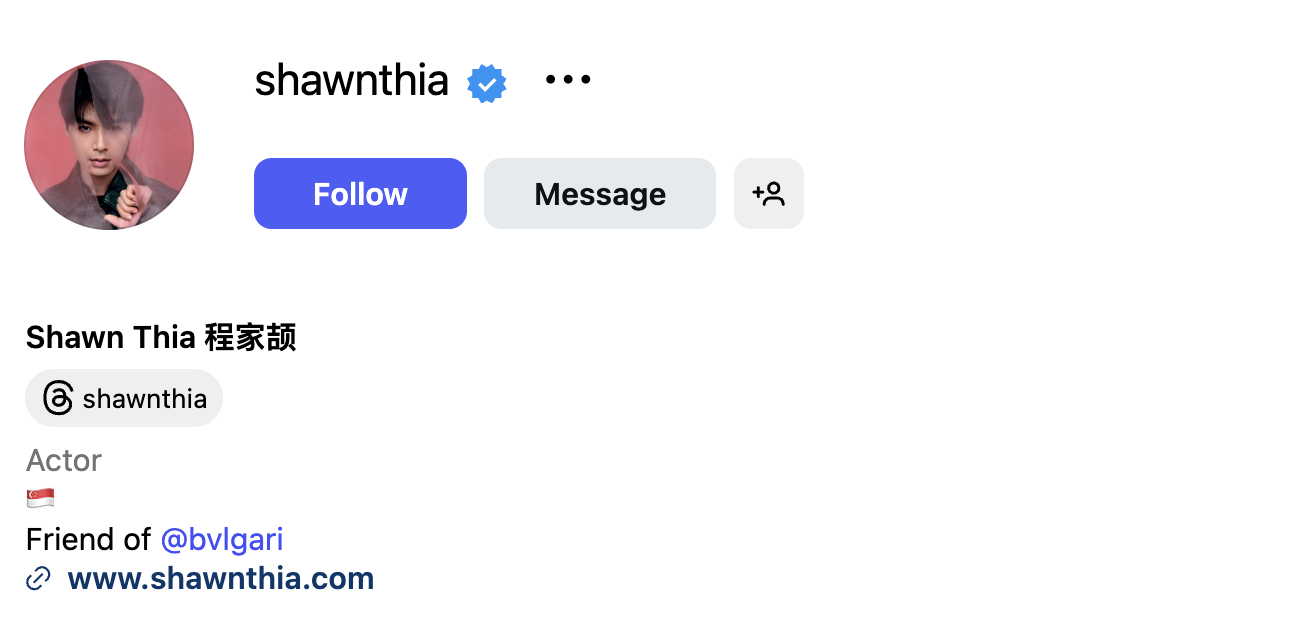The width and height of the screenshot is (1292, 642).
Task: Open more actions from the ellipsis menu
Action: point(567,79)
